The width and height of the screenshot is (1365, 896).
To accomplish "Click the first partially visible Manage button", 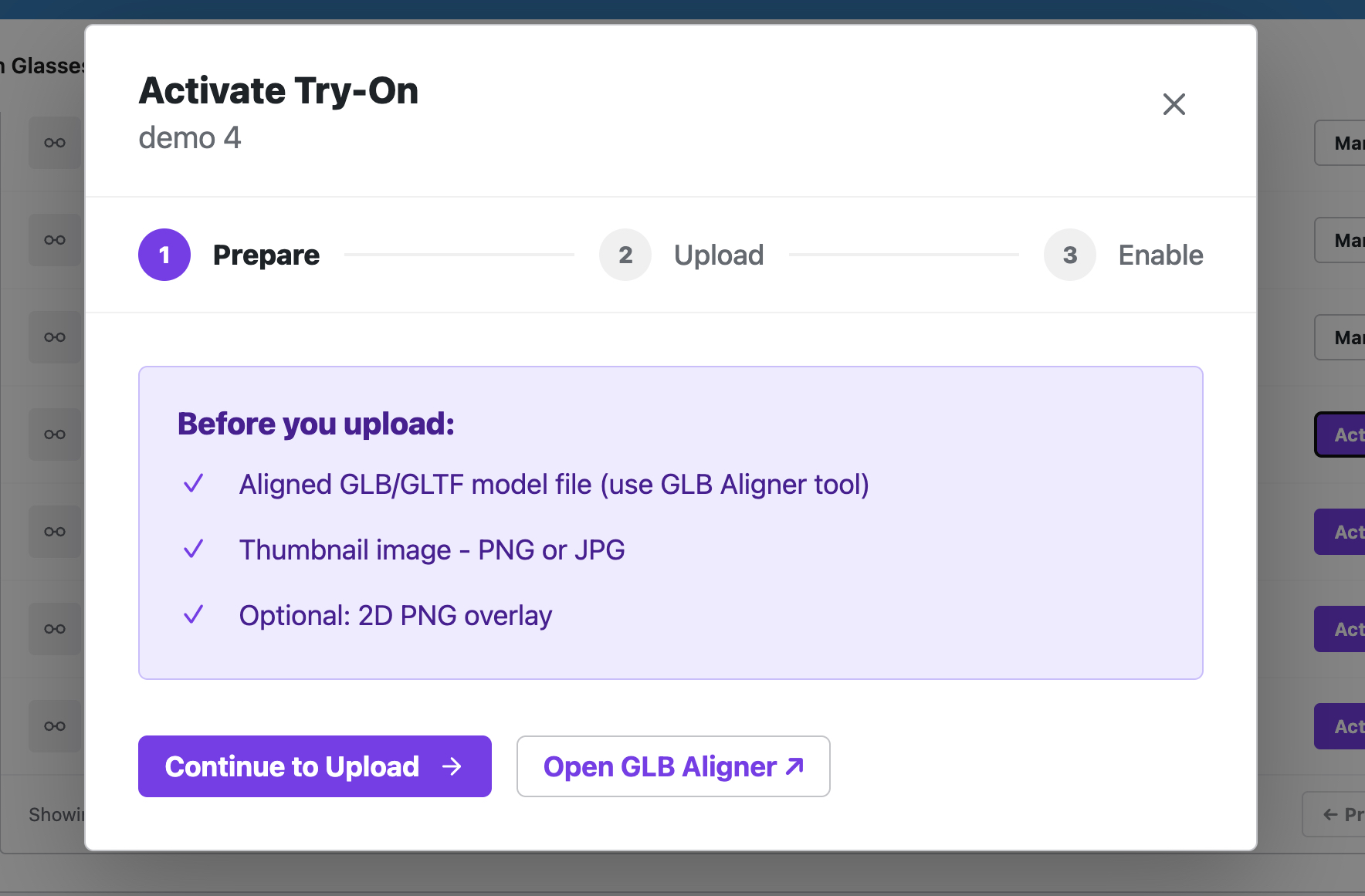I will click(1340, 143).
